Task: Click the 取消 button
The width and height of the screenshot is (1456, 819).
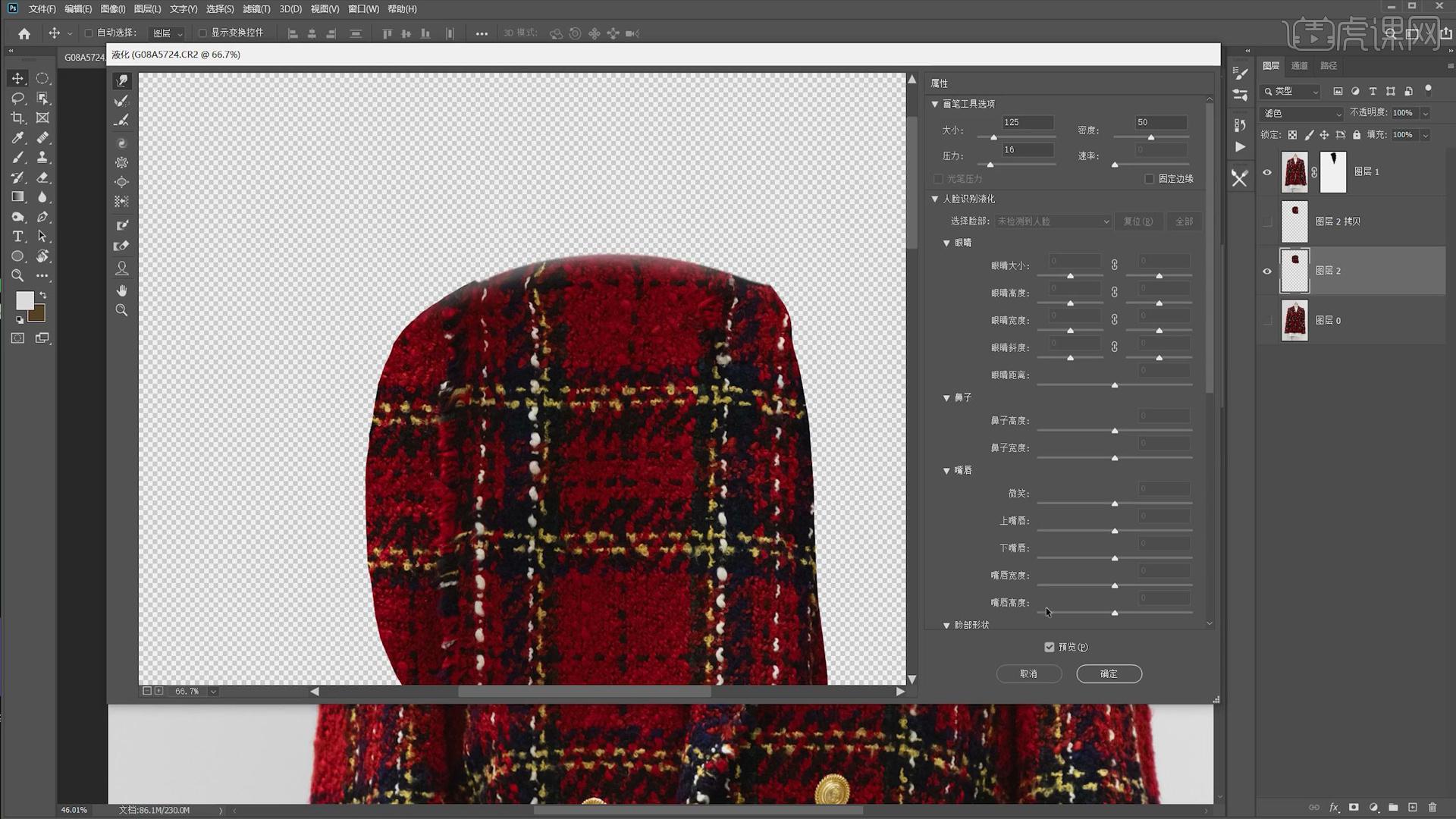Action: click(1028, 673)
